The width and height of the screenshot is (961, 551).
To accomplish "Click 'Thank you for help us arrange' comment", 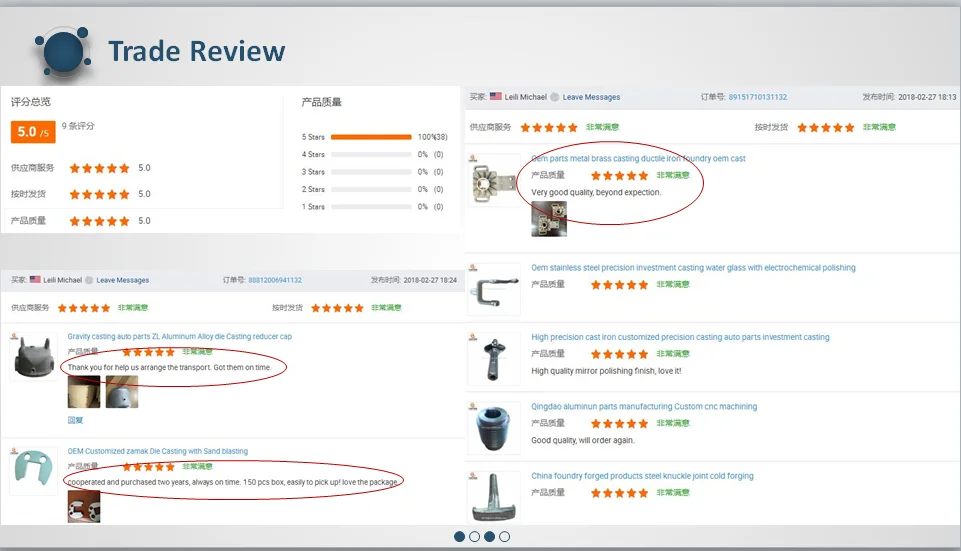I will click(169, 367).
